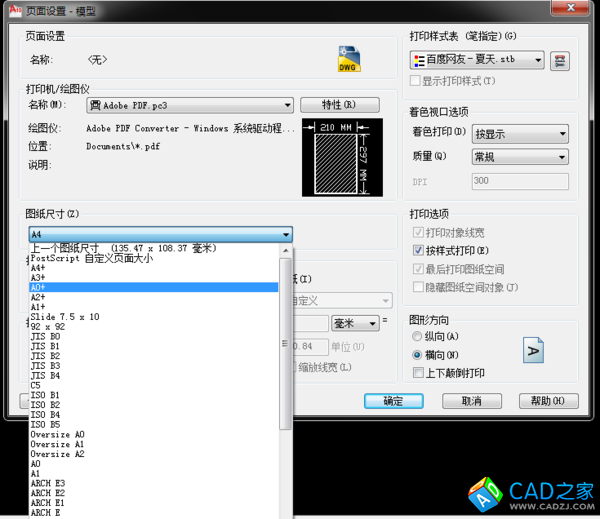Click the paper size list scrollbar

pos(286,340)
